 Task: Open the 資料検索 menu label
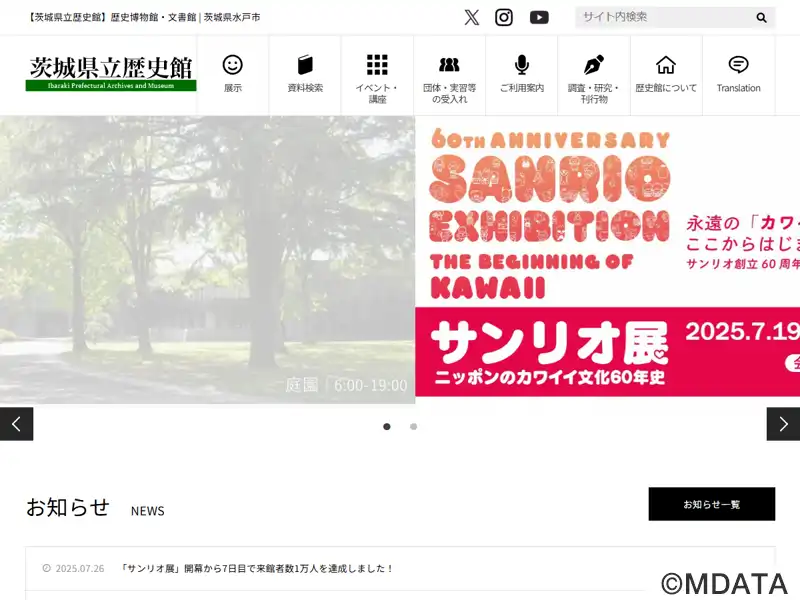click(x=305, y=88)
